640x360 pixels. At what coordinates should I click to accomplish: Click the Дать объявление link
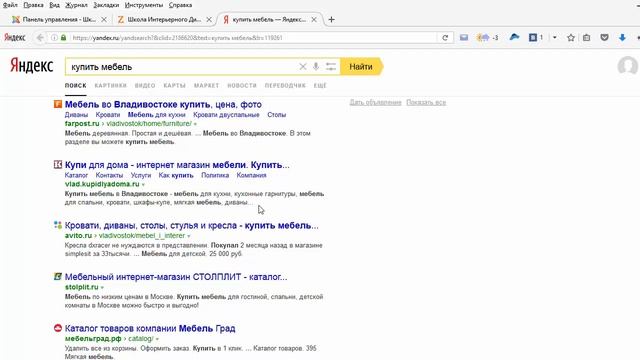pos(376,102)
